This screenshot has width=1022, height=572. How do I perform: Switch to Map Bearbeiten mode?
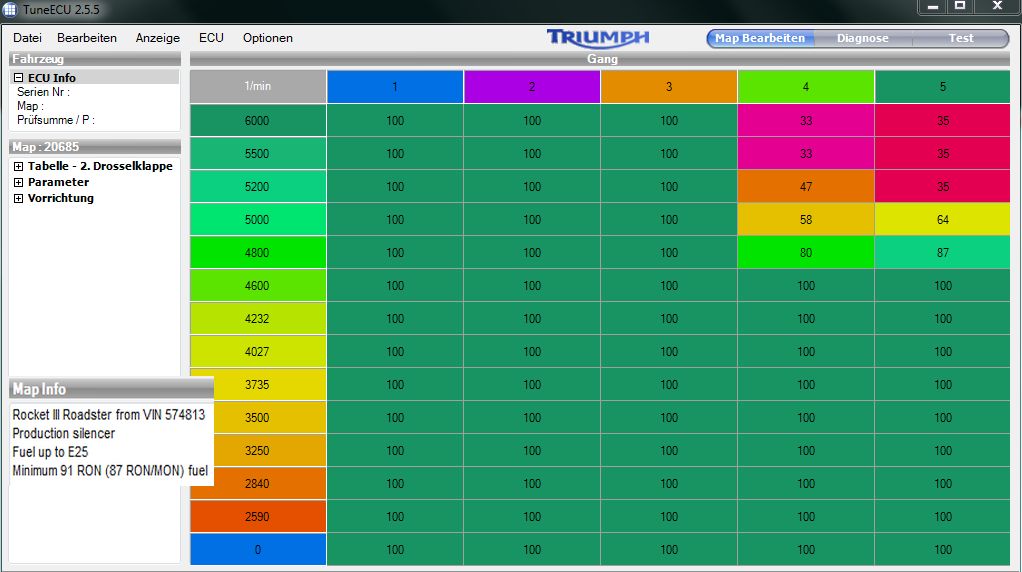pyautogui.click(x=760, y=39)
